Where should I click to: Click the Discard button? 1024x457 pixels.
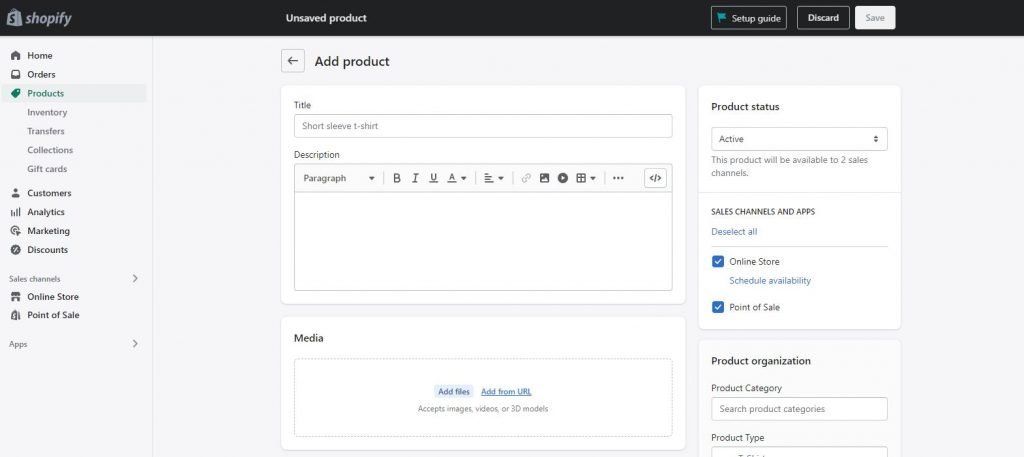tap(823, 18)
